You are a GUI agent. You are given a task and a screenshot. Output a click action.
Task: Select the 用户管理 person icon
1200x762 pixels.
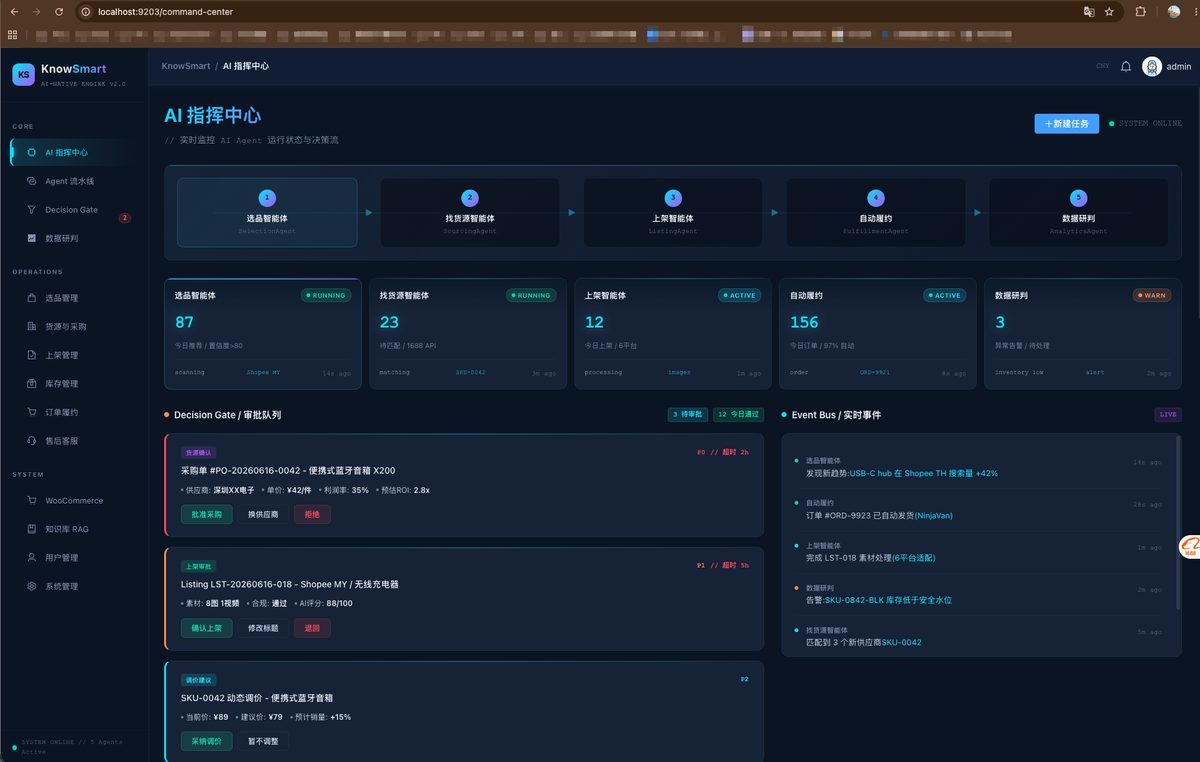tap(32, 558)
